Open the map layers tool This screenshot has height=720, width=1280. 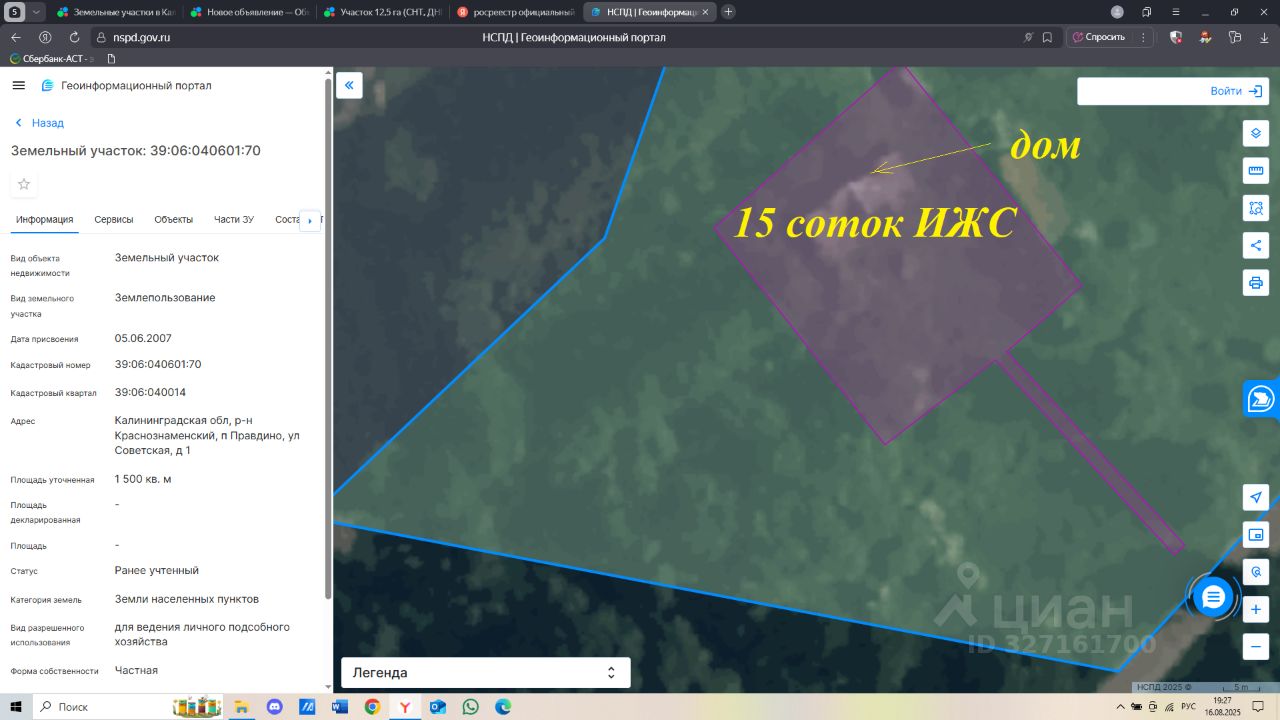pyautogui.click(x=1256, y=134)
